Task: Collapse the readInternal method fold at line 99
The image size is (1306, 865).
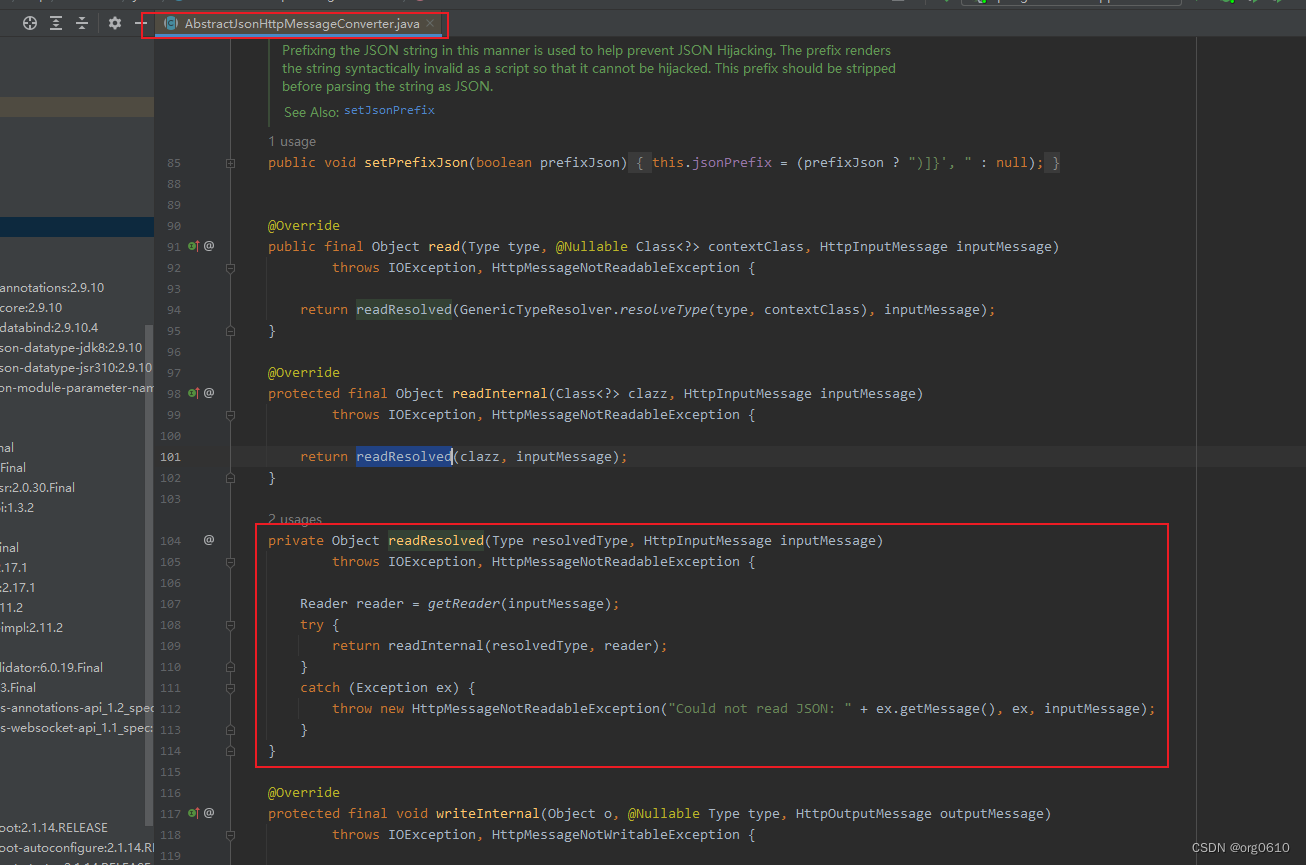Action: [231, 414]
